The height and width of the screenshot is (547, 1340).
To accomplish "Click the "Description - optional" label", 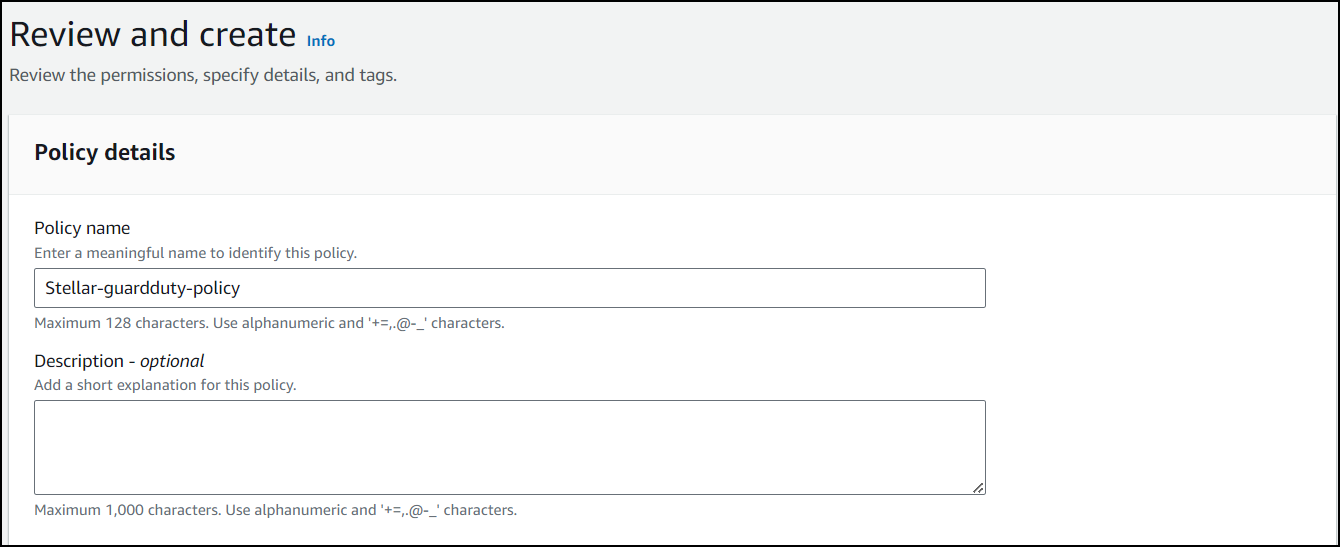I will pyautogui.click(x=119, y=361).
